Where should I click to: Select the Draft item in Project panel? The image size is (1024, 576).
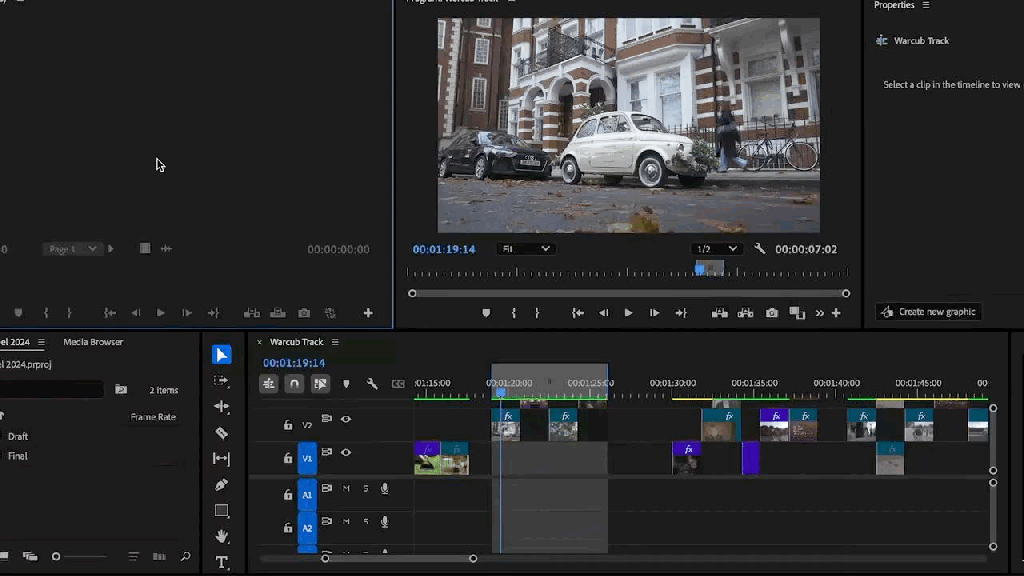18,436
